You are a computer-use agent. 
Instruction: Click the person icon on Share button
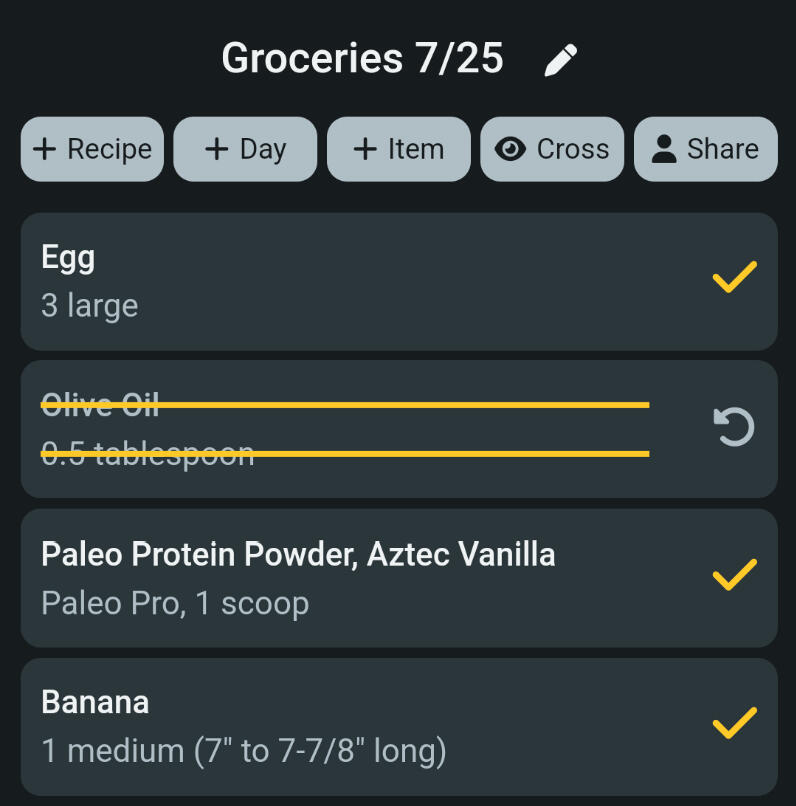(x=664, y=149)
